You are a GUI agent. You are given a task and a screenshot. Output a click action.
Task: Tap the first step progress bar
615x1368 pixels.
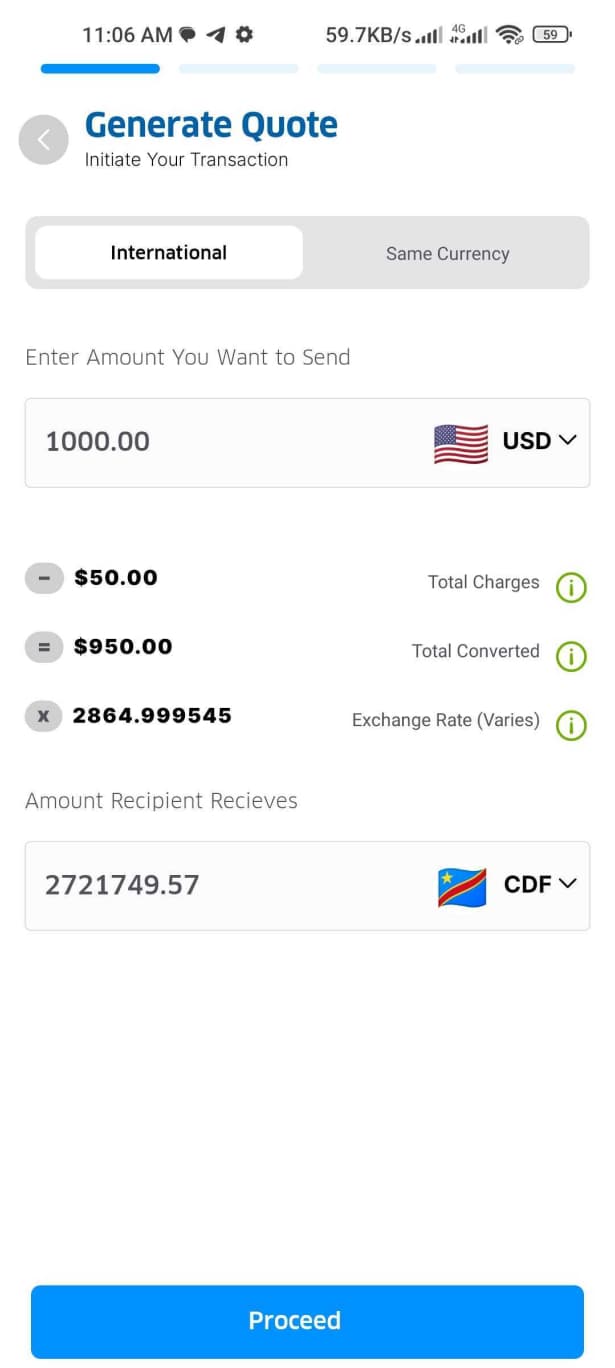pyautogui.click(x=99, y=68)
